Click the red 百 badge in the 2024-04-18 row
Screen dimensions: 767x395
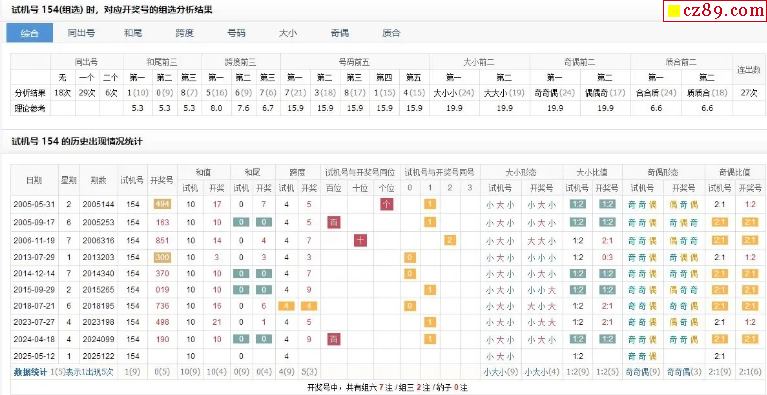point(334,339)
